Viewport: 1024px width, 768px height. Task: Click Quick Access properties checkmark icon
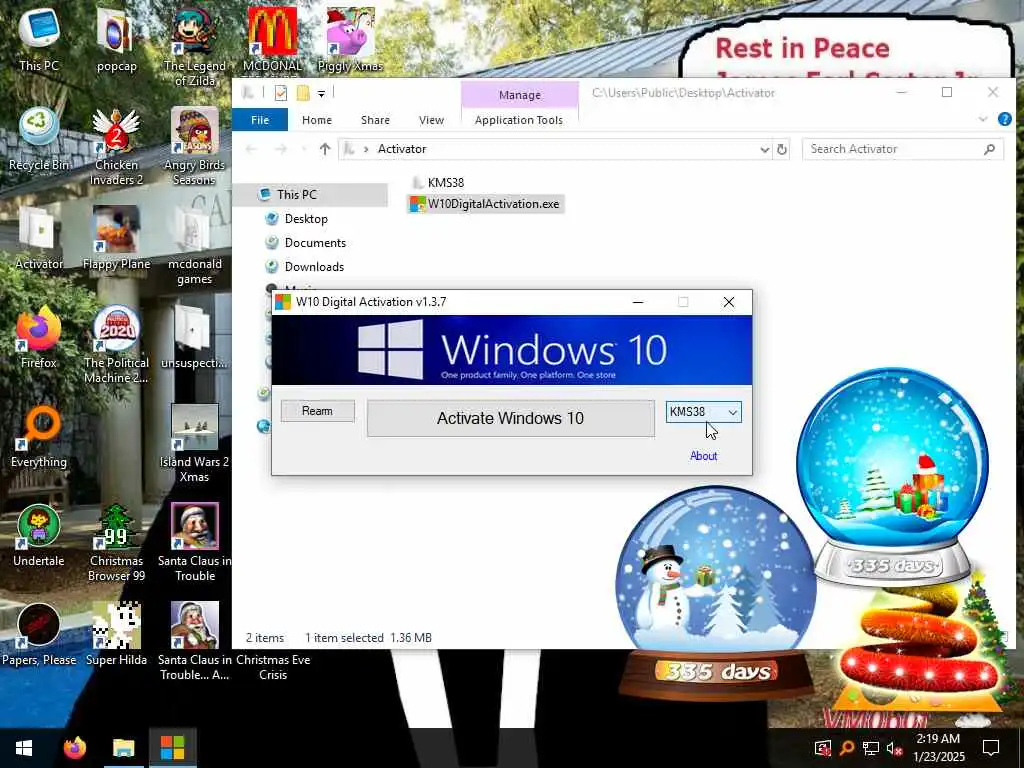tap(281, 93)
